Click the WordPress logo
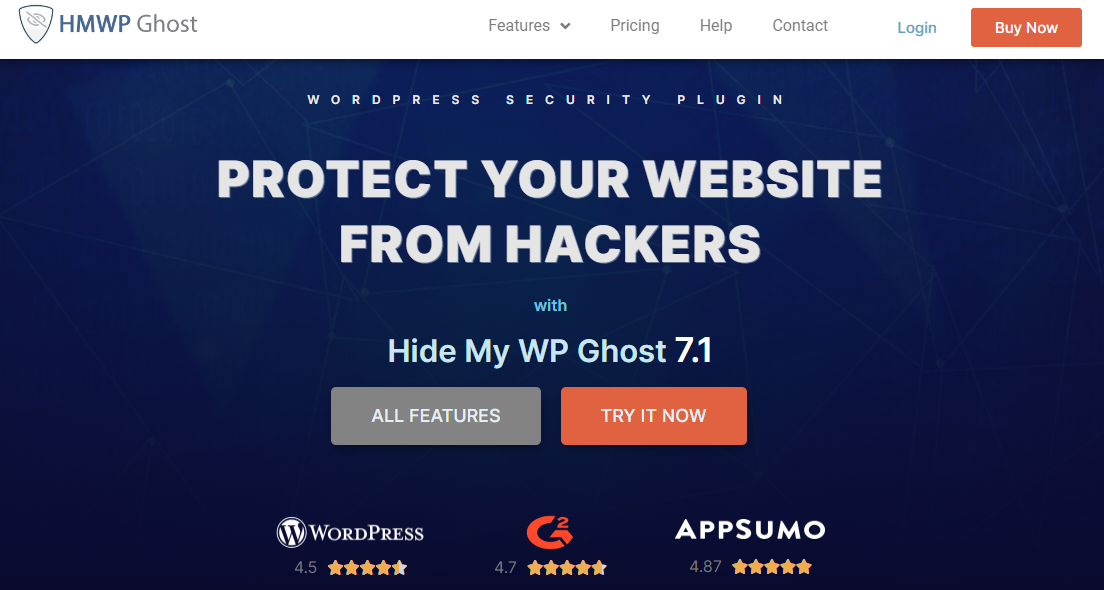 pos(350,532)
